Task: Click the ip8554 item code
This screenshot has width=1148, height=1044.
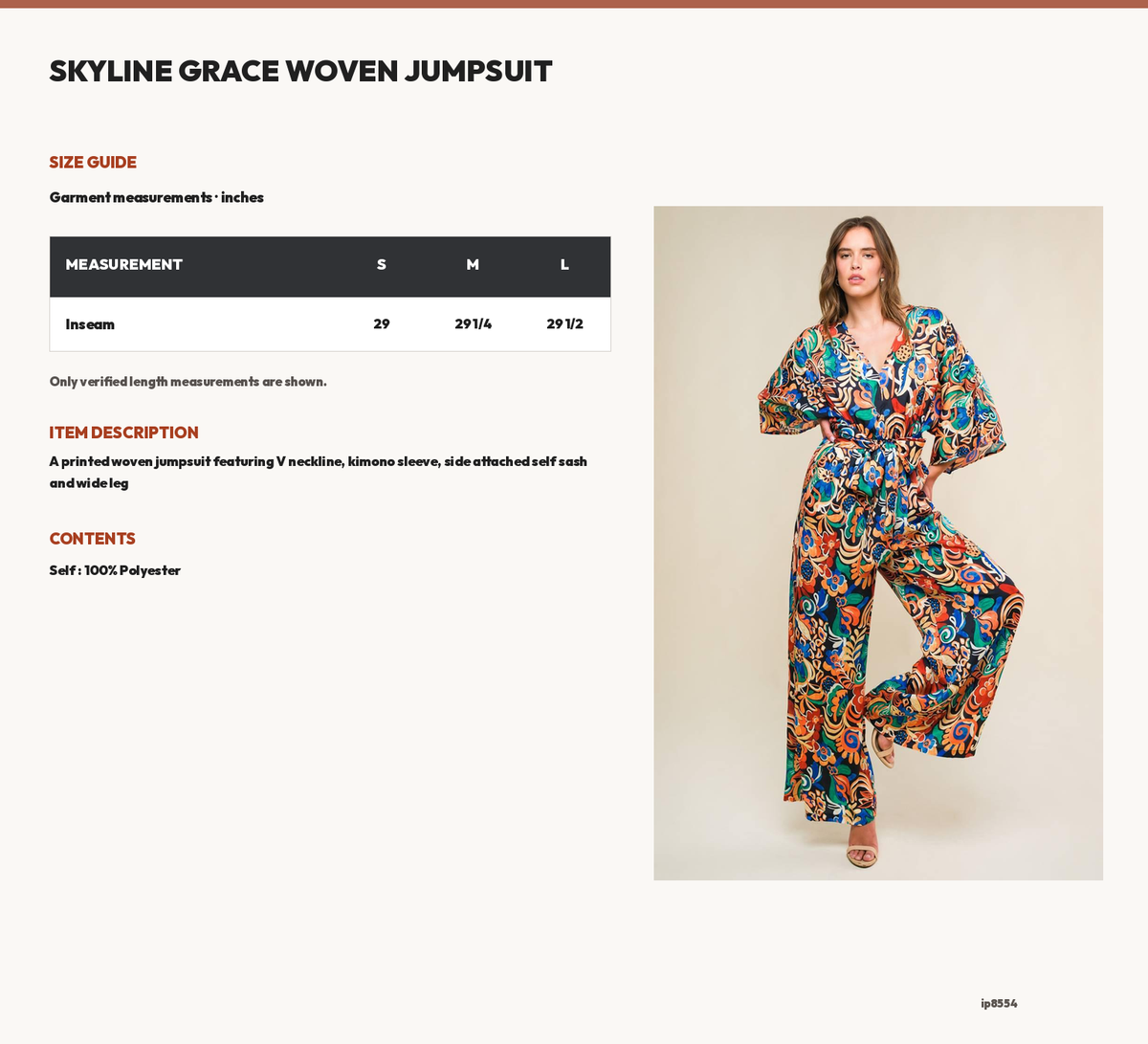Action: pos(999,1004)
